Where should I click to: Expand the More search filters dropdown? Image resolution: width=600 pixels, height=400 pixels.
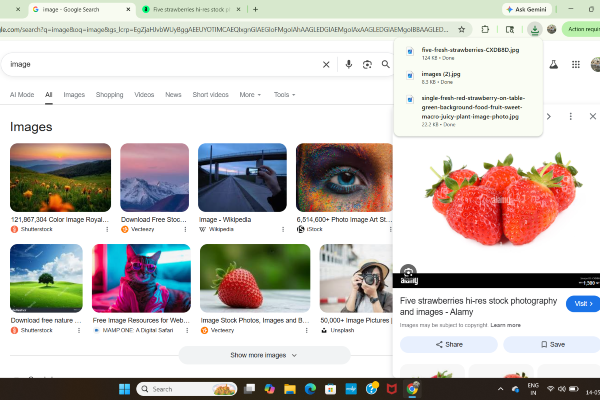[250, 95]
